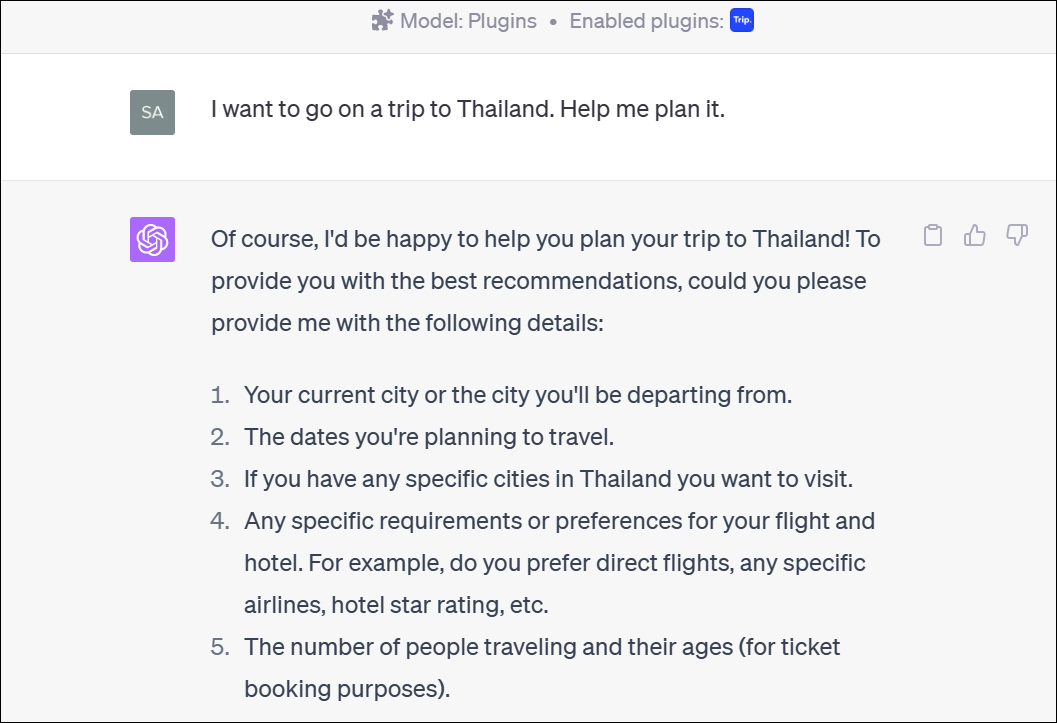
Task: Click the ChatGPT assistant avatar
Action: 152,239
